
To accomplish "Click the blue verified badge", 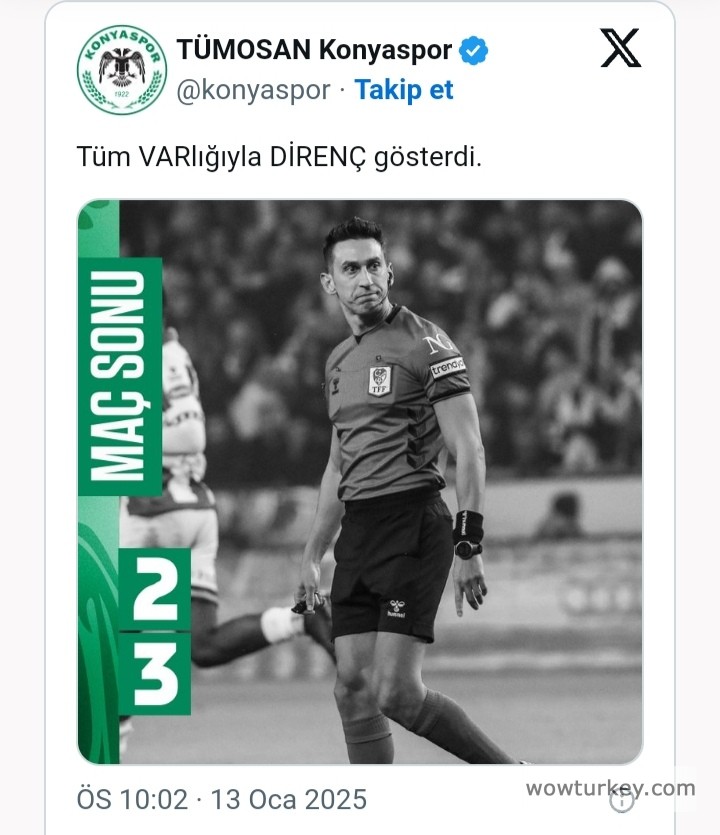I will pos(473,51).
